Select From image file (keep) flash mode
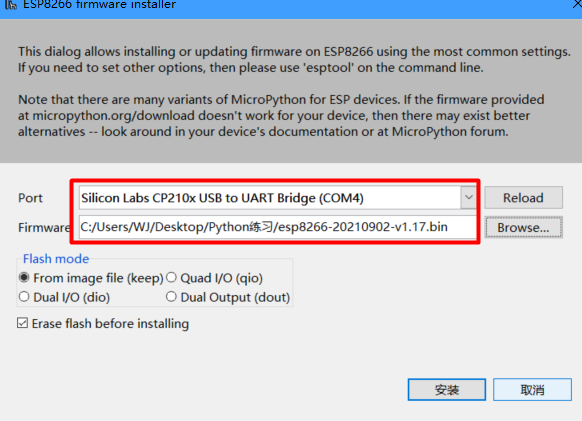582x421 pixels. [91, 278]
